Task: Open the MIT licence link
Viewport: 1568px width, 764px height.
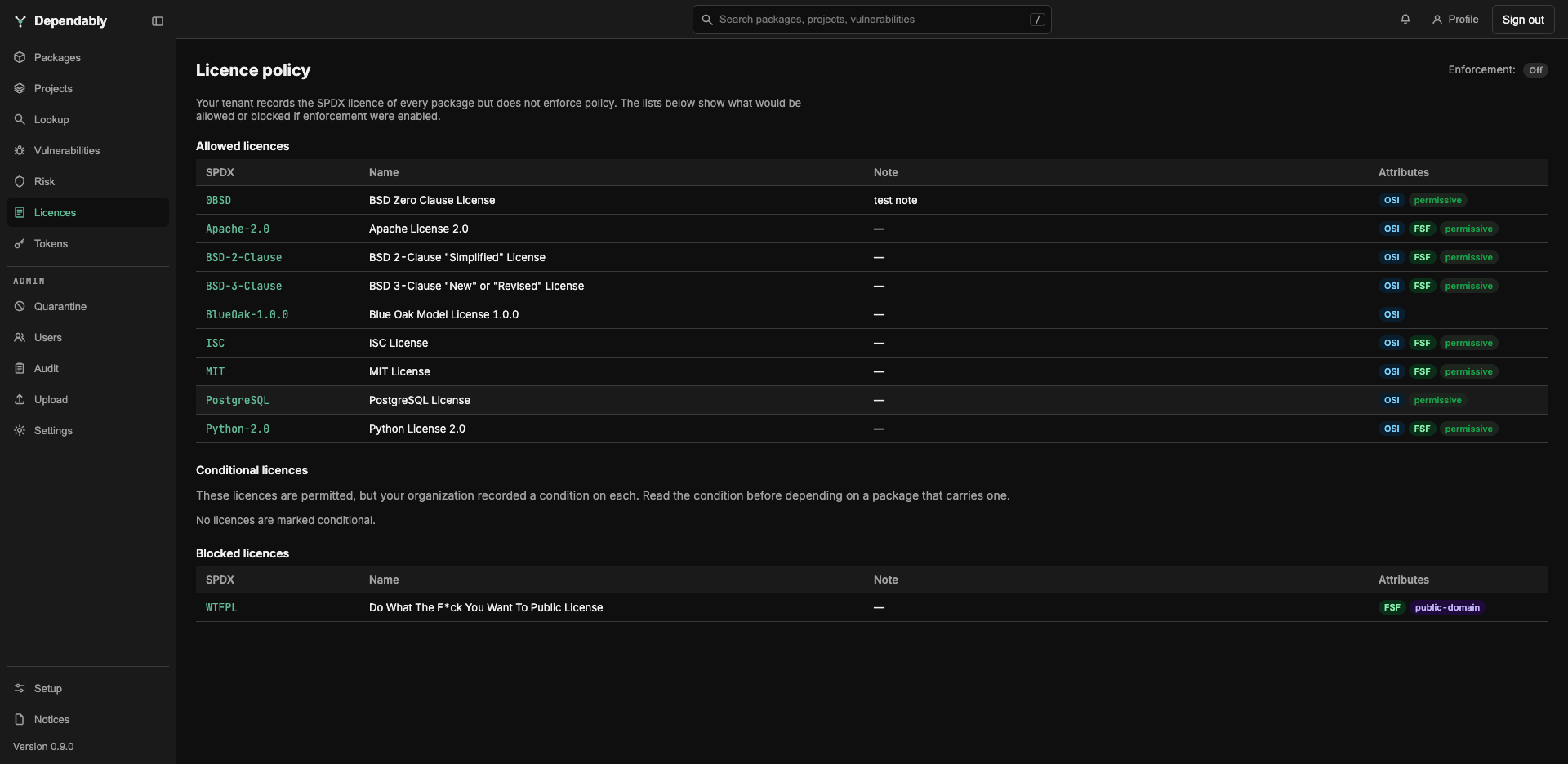Action: [215, 371]
